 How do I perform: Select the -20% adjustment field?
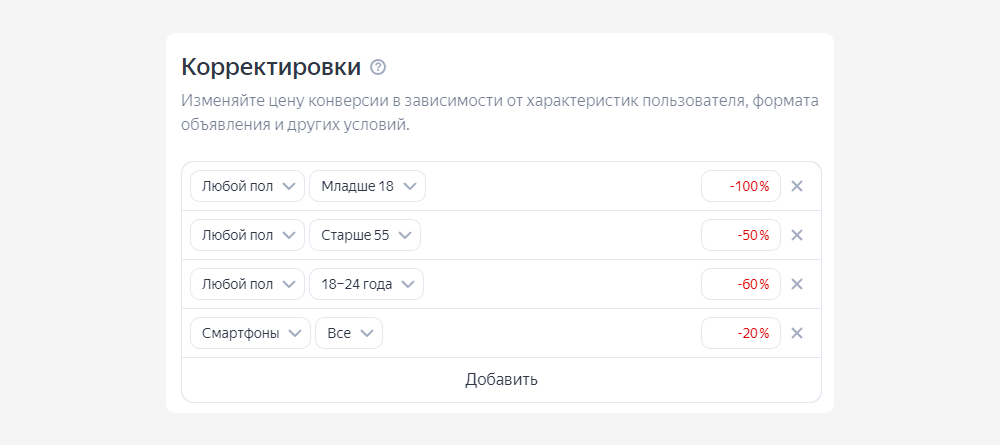point(741,333)
